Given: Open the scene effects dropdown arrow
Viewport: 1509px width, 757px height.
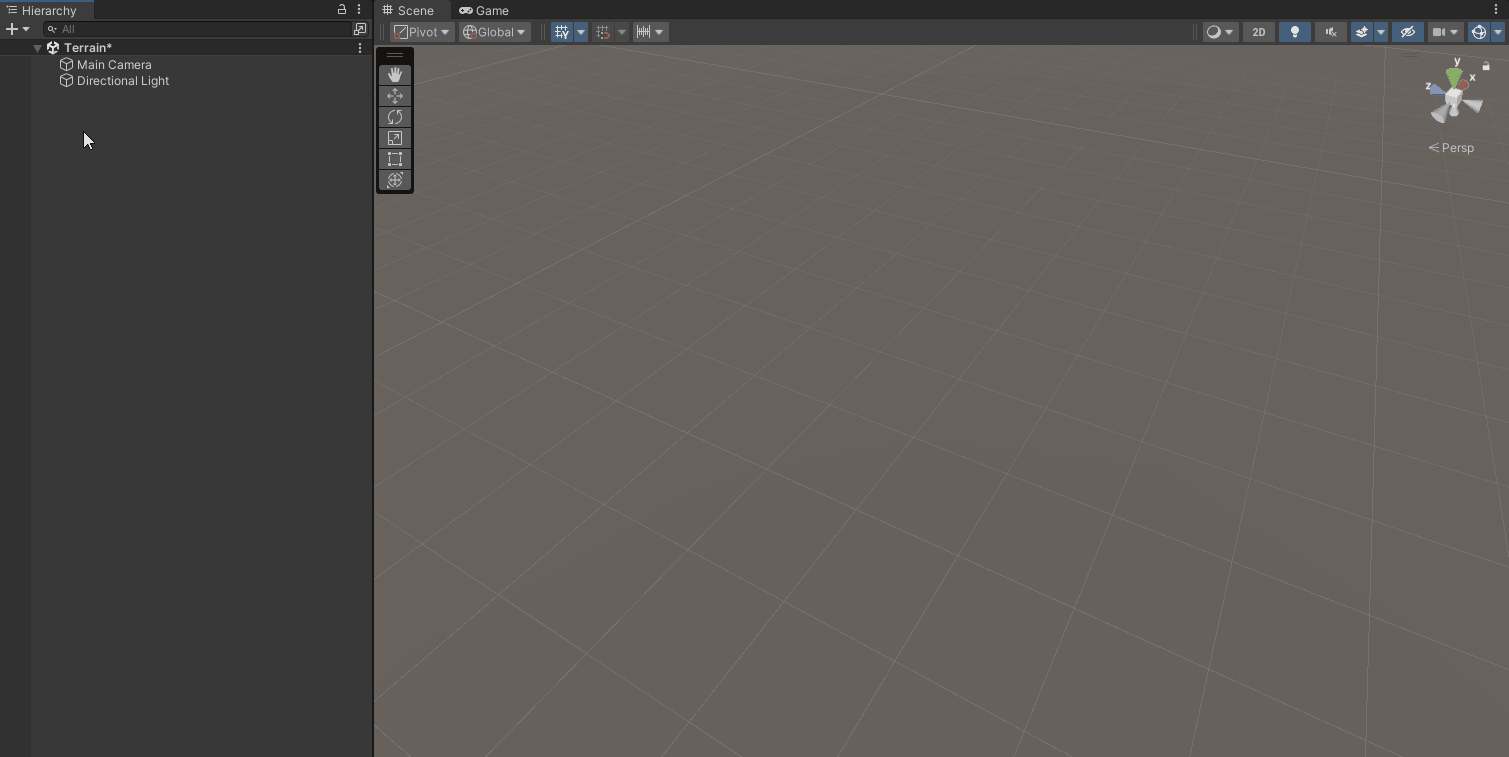Looking at the screenshot, I should 1381,32.
